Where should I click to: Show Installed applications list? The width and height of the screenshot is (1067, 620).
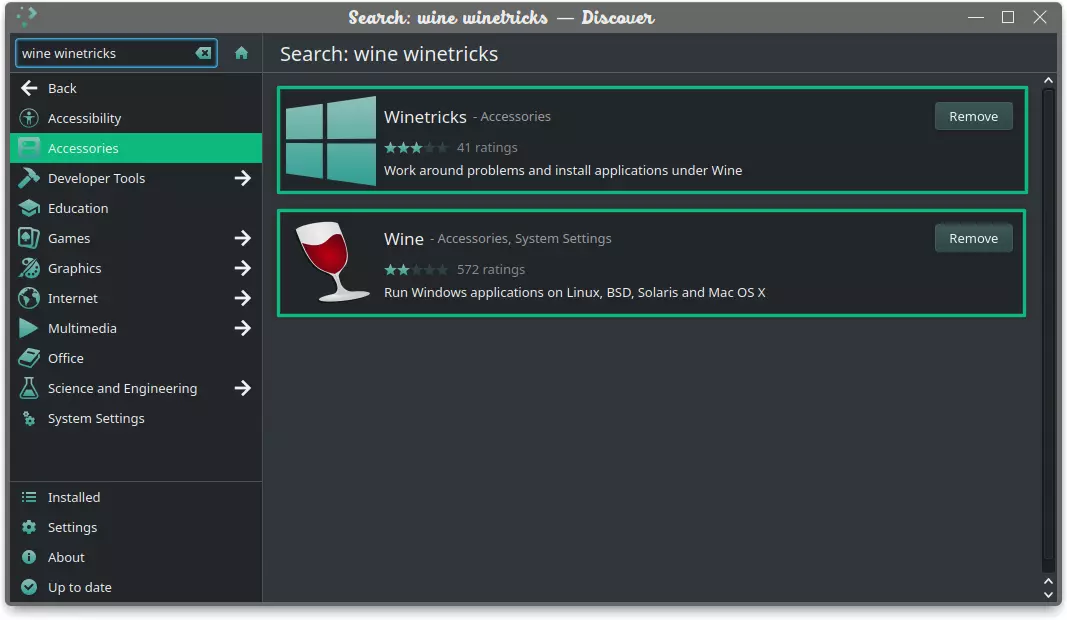click(136, 497)
